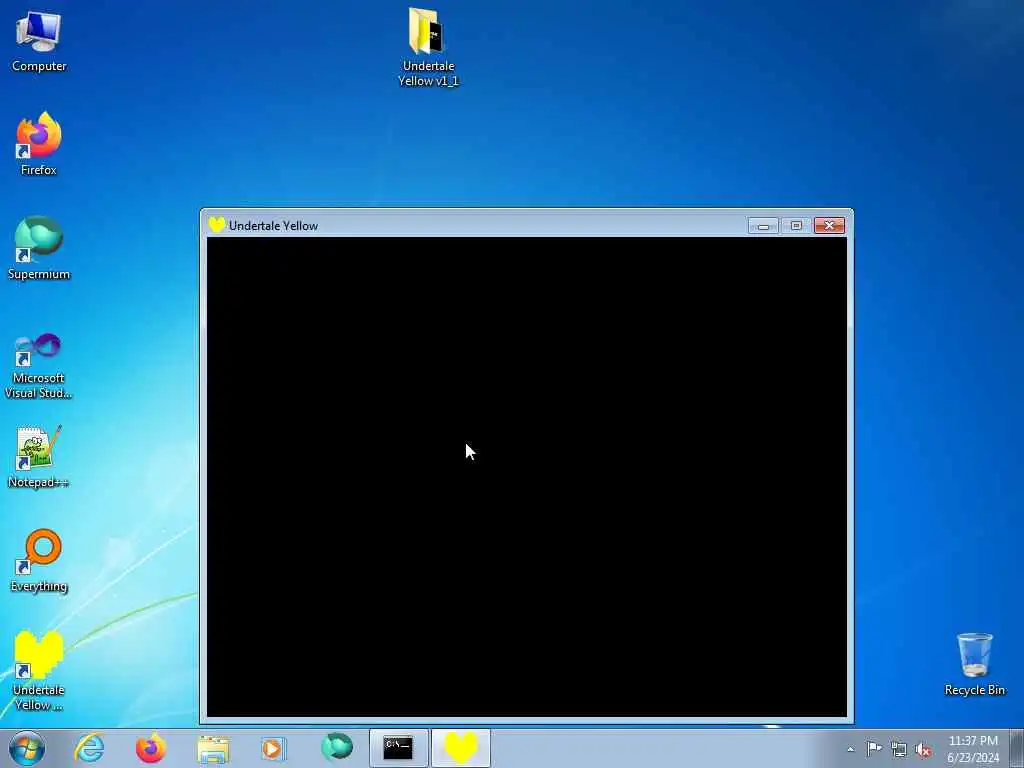Select the Firefox desktop shortcut
Screen dimensions: 1024x768
coord(39,144)
